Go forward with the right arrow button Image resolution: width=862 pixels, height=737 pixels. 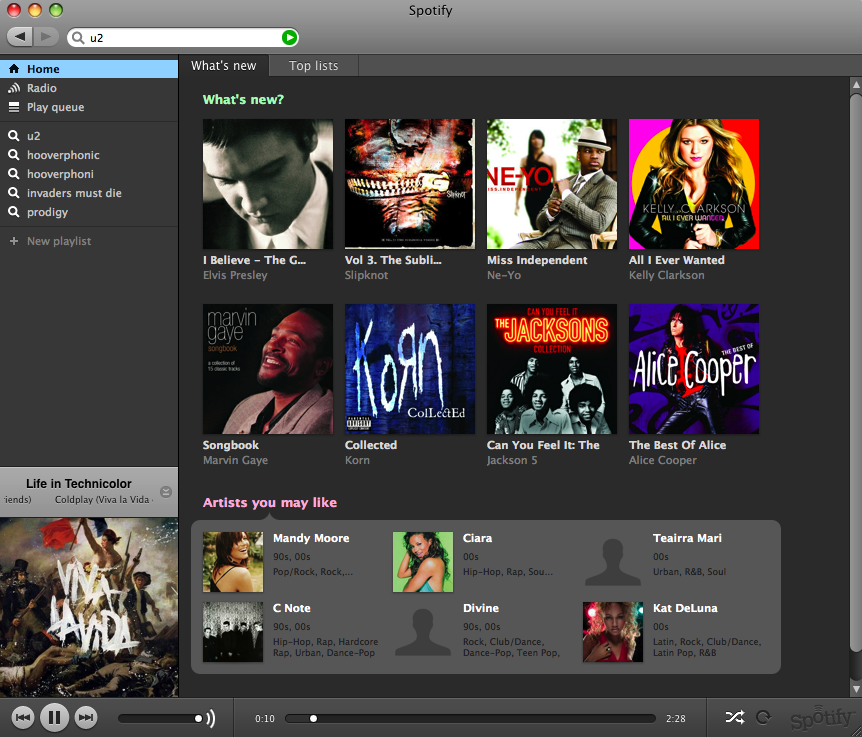point(46,37)
